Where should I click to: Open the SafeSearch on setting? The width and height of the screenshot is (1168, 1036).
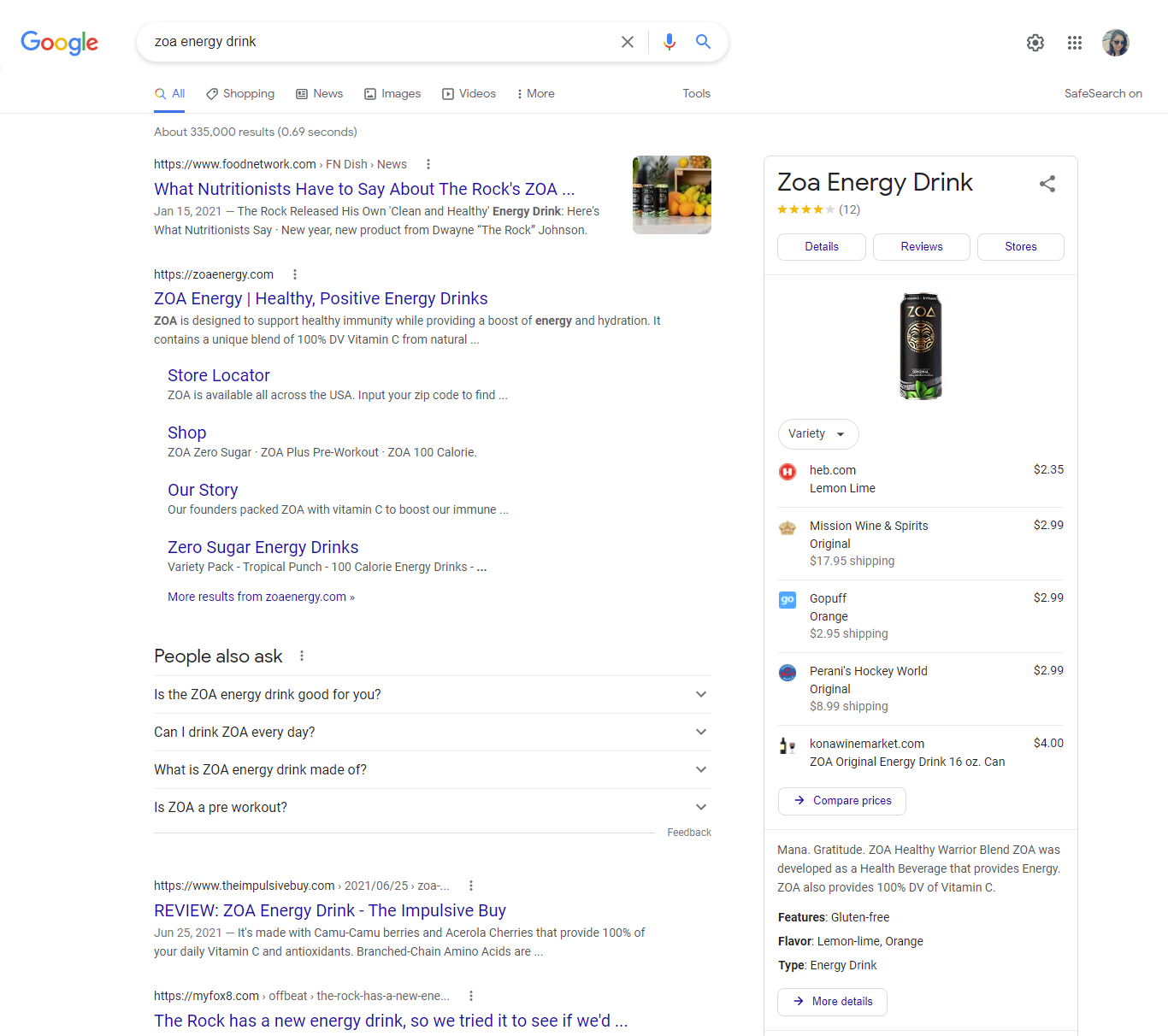(1103, 93)
